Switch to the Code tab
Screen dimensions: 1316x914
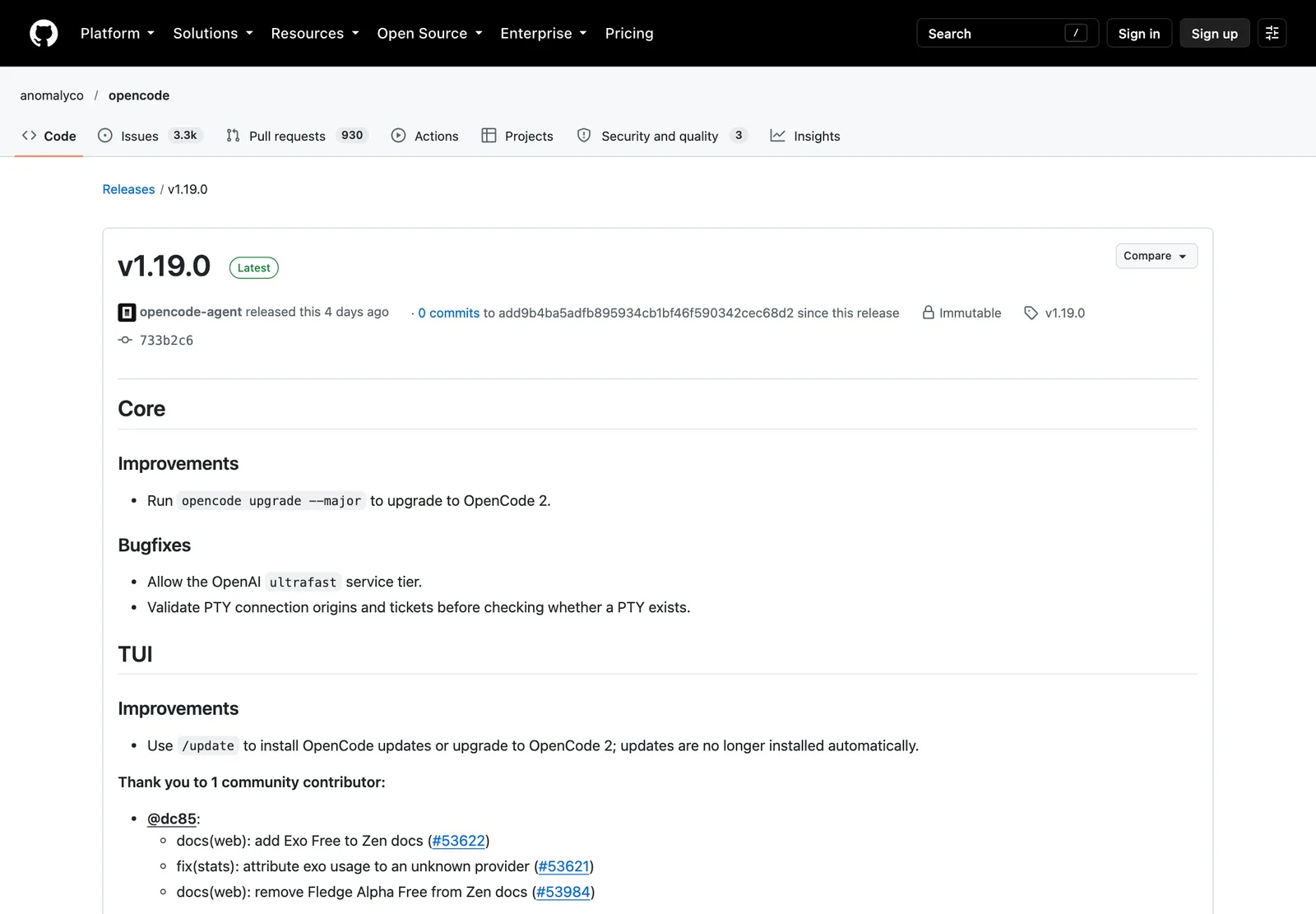pyautogui.click(x=49, y=136)
